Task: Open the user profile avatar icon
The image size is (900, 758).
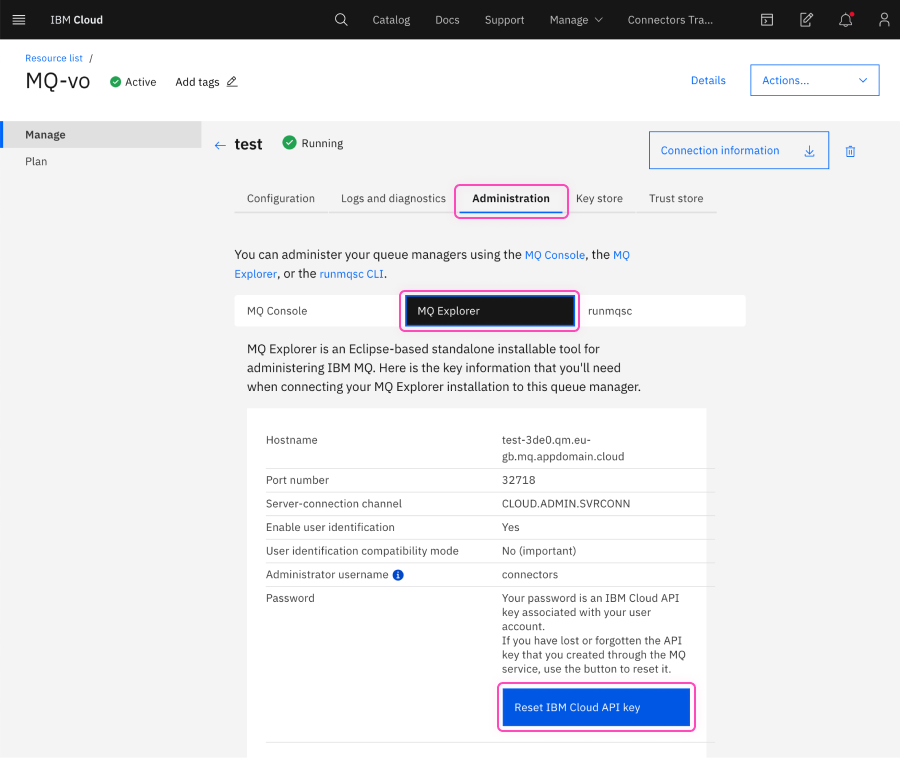Action: coord(884,19)
